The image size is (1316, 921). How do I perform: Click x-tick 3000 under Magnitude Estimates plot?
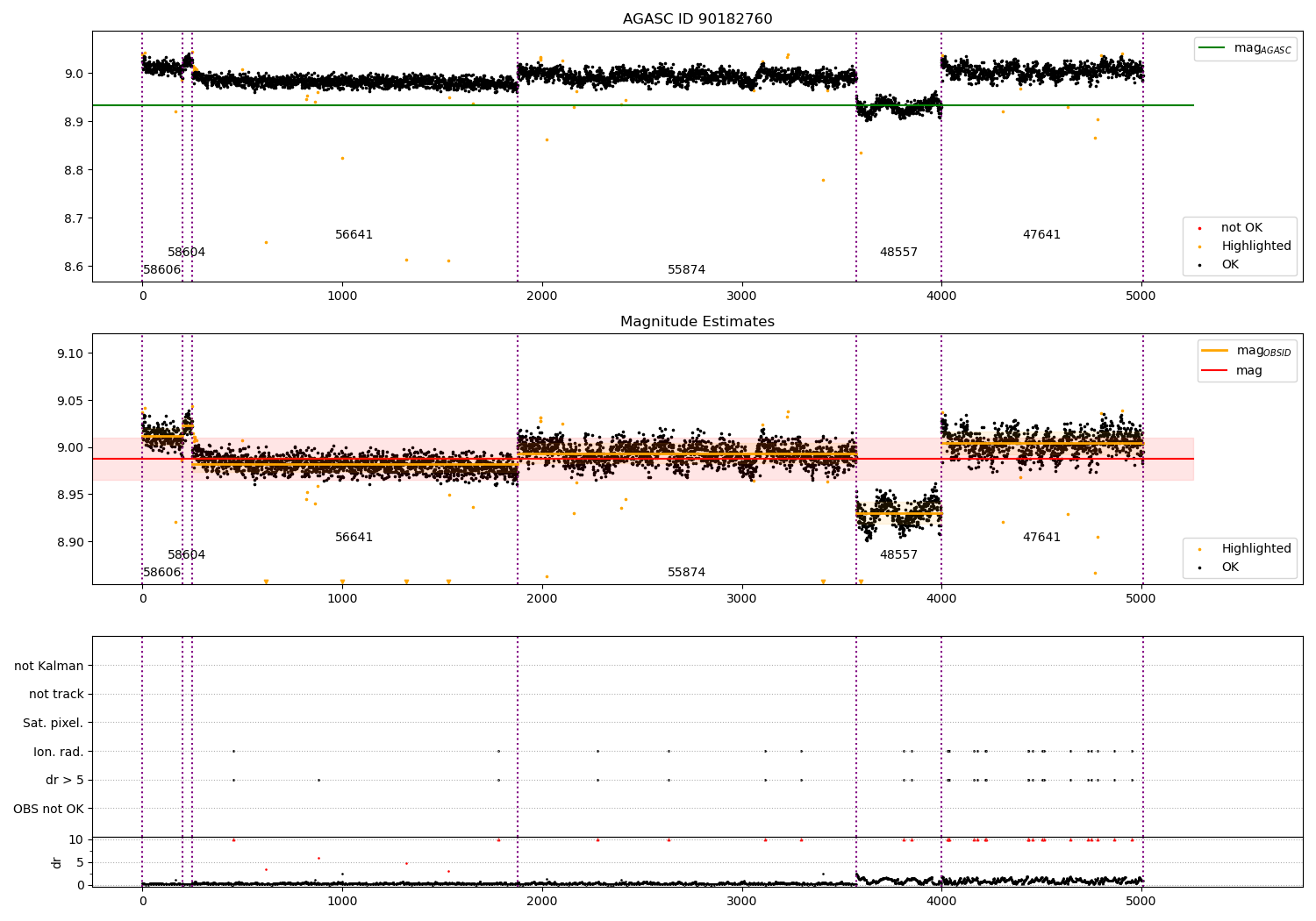click(x=741, y=599)
